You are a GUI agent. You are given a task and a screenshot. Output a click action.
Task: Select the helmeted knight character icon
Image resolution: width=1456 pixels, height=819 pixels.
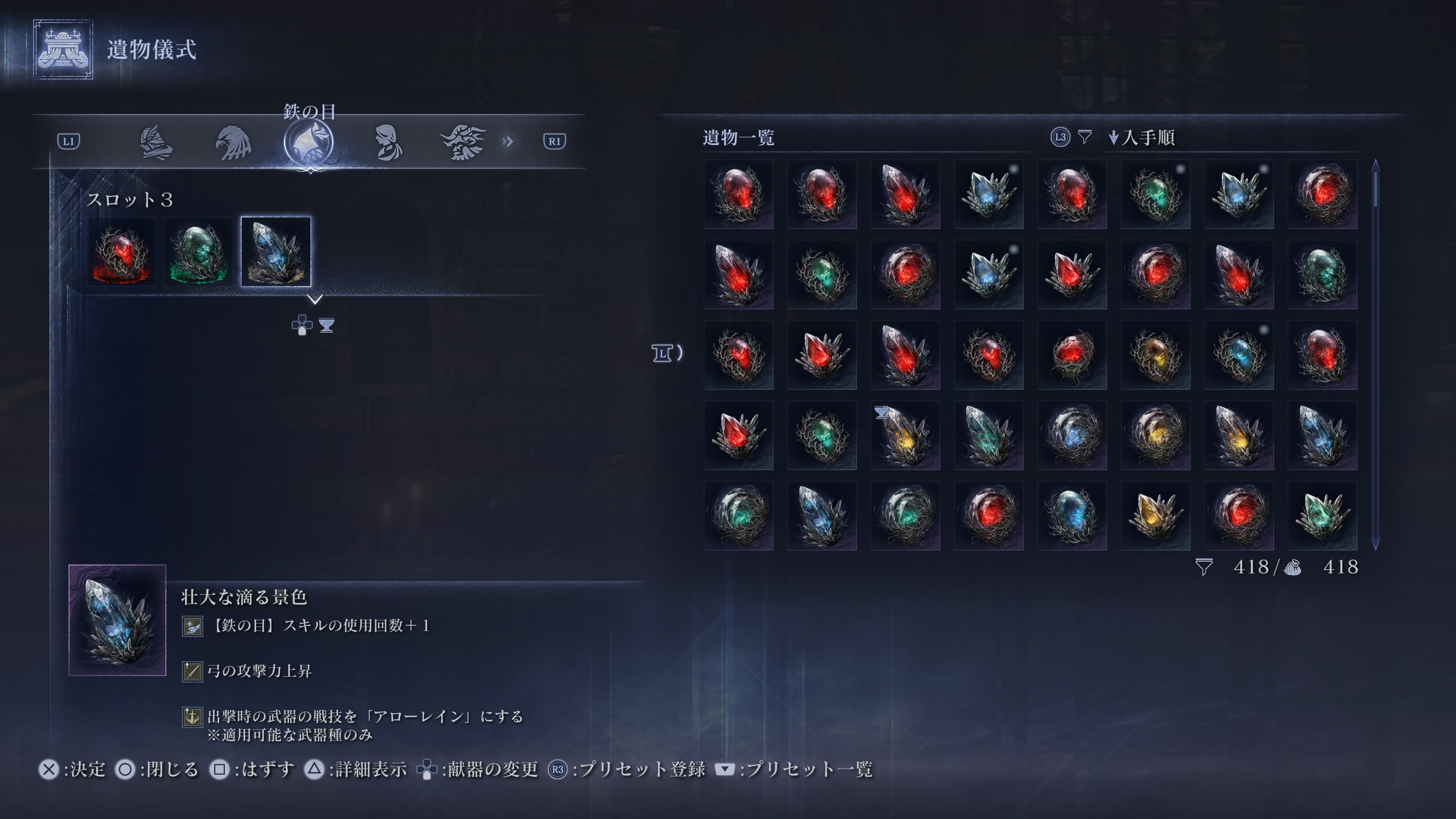(x=155, y=143)
